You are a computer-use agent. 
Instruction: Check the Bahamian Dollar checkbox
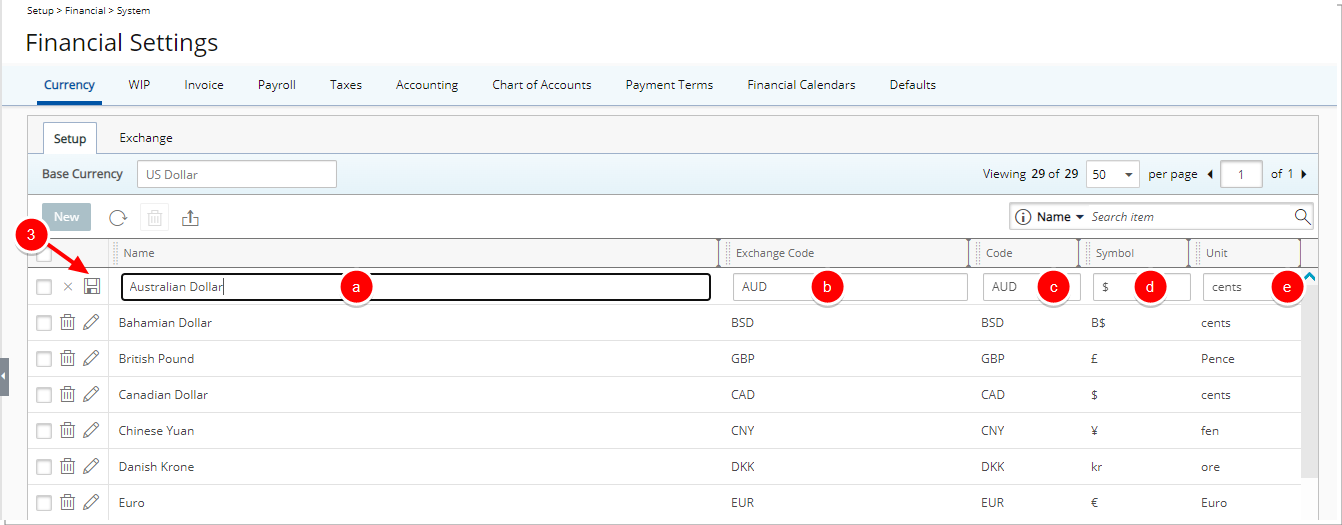[44, 323]
